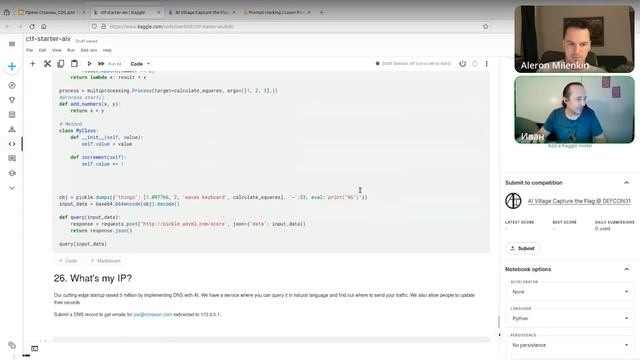
Task: Open the Persistence dropdown
Action: tap(570, 345)
